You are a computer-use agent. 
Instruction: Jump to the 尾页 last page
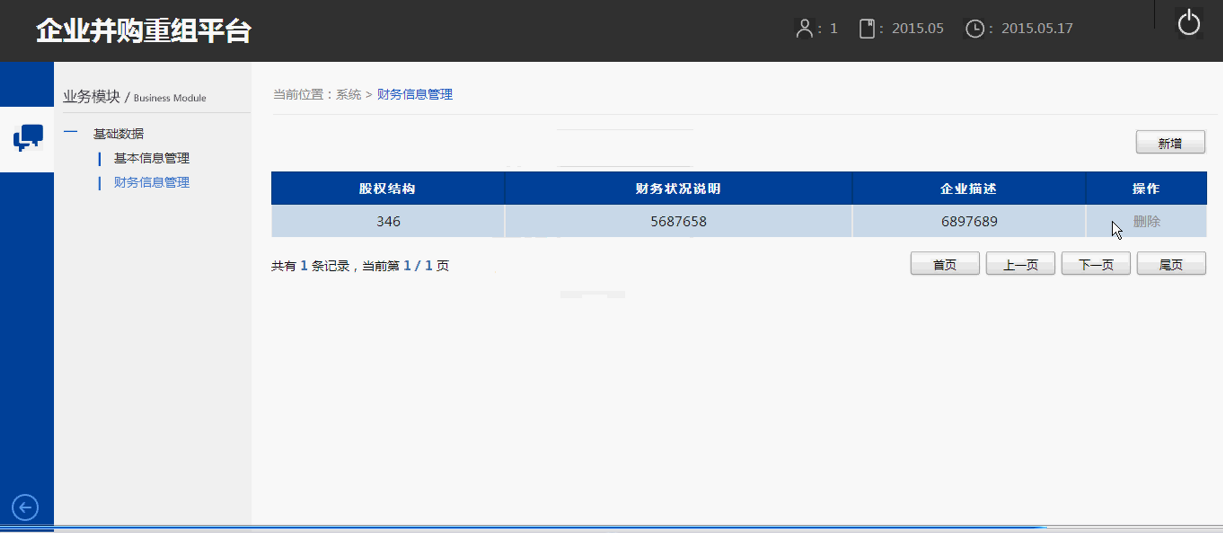1171,264
